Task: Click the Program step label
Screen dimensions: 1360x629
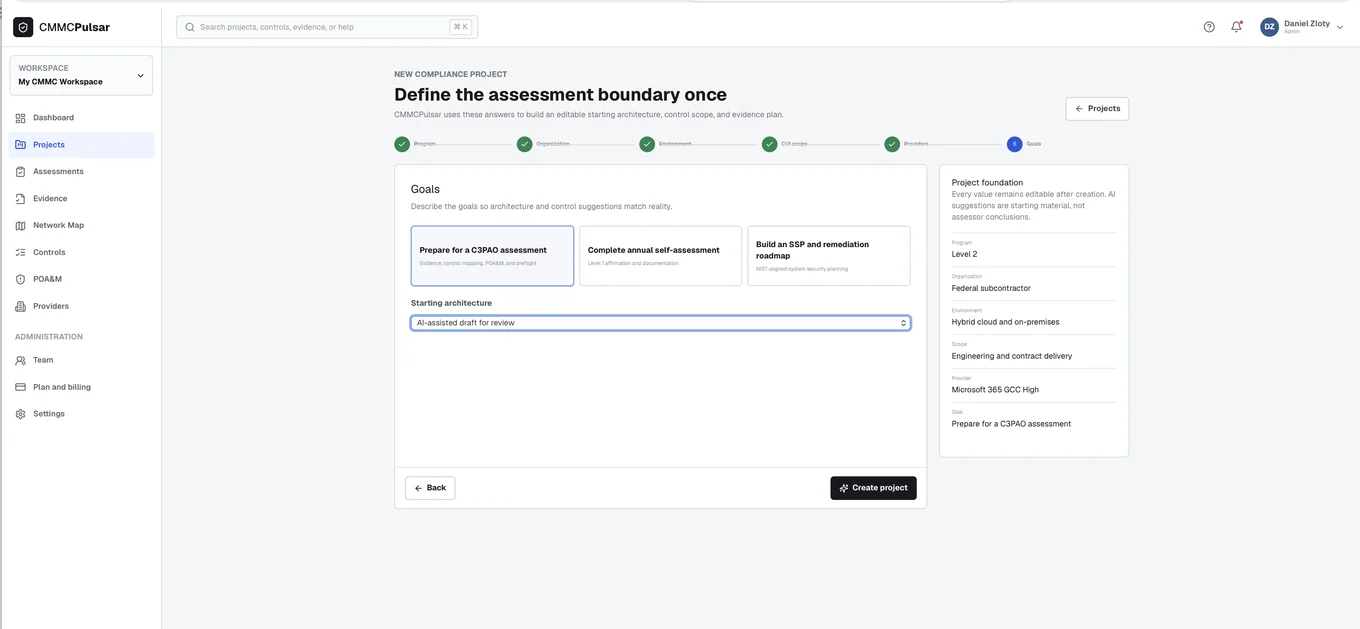Action: (425, 144)
